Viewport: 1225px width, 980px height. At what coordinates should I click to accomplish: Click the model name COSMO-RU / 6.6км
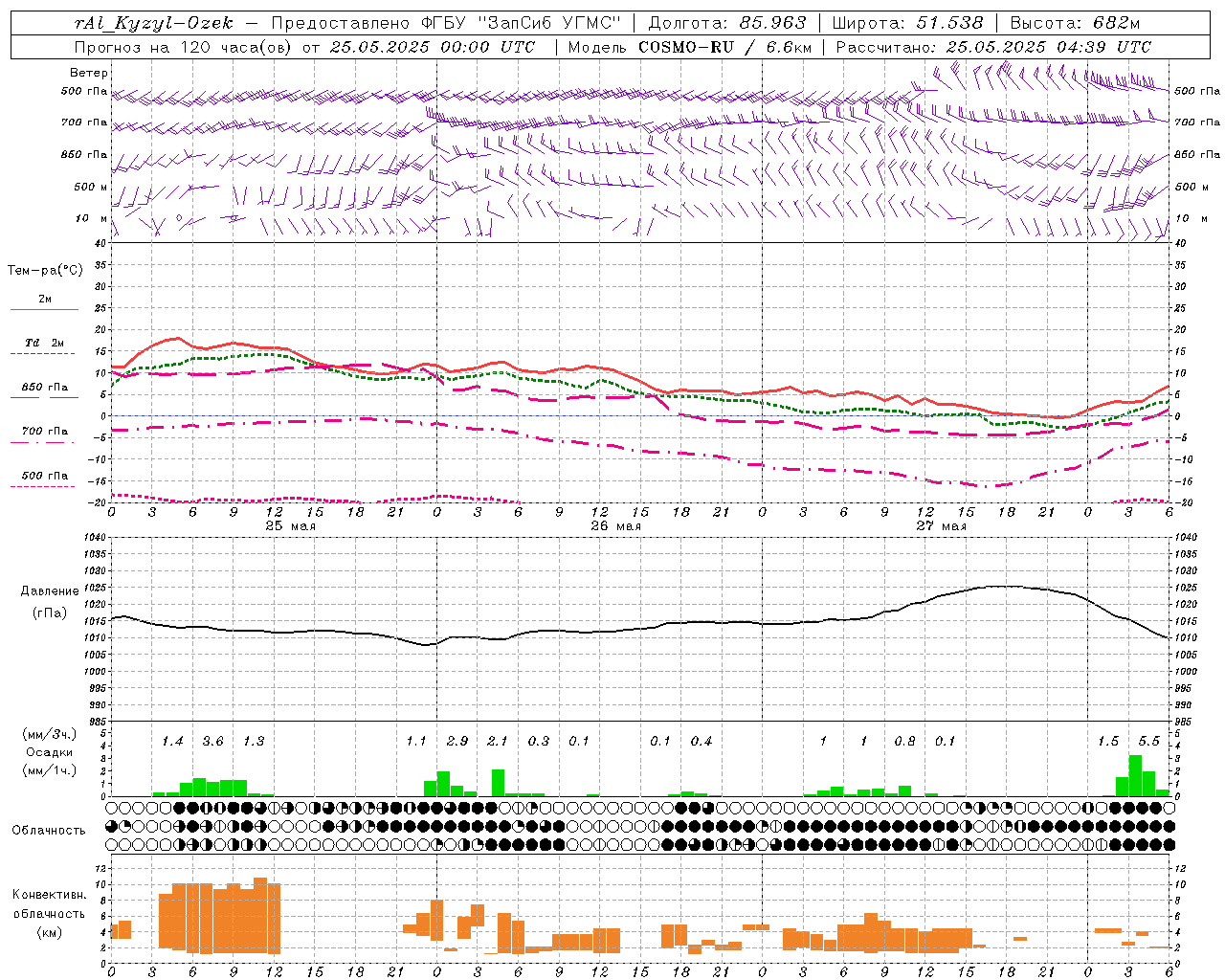(725, 47)
